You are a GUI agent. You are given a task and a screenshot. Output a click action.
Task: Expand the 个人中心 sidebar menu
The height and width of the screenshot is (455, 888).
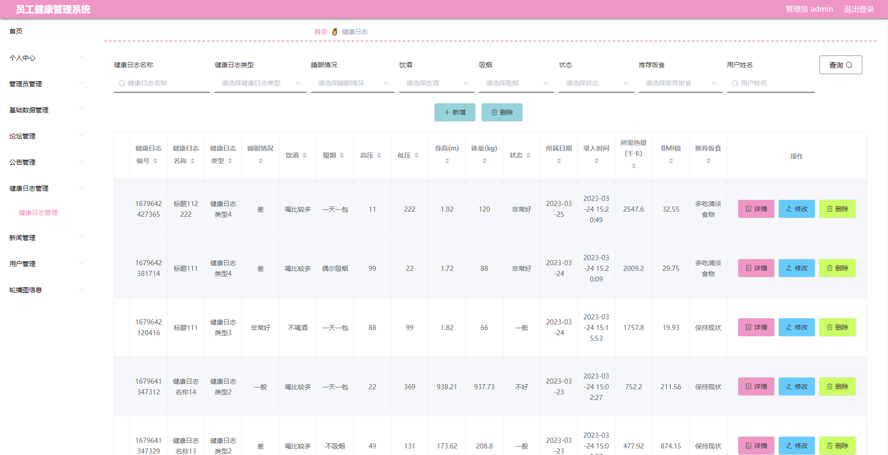pyautogui.click(x=47, y=58)
